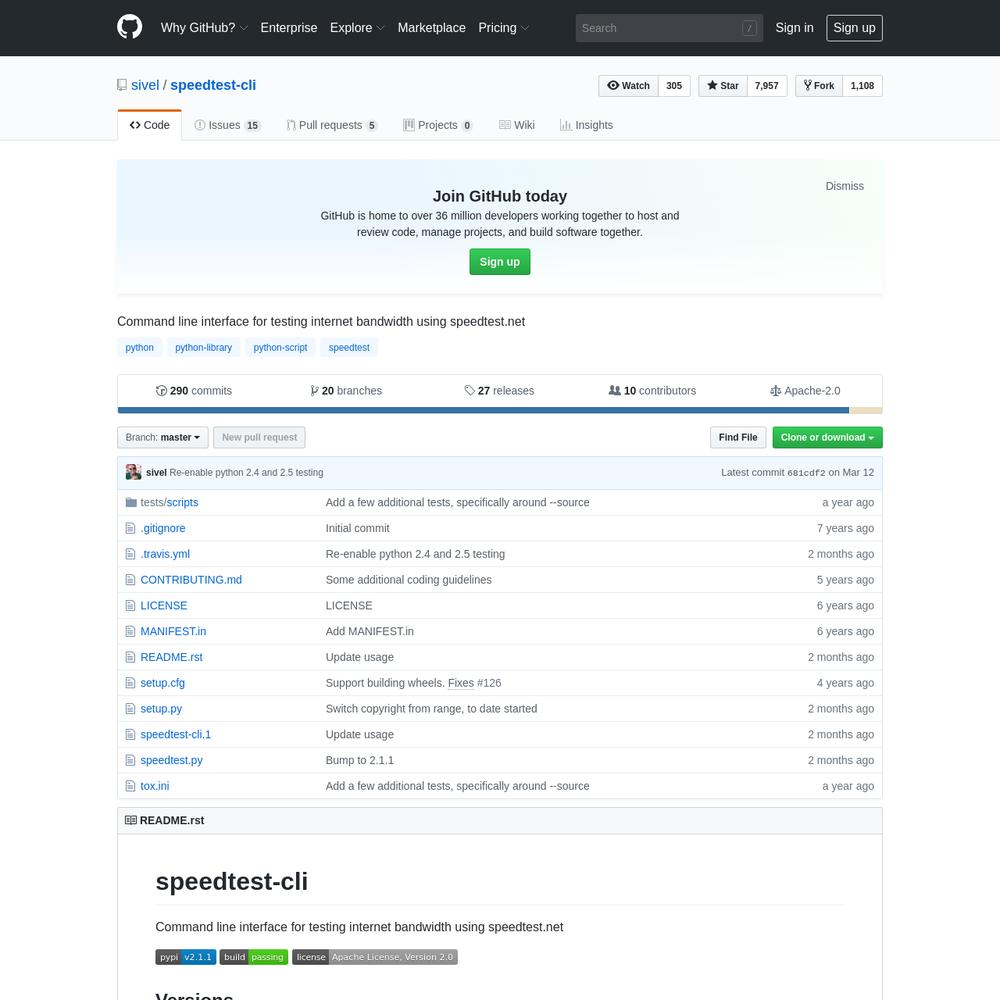Viewport: 1000px width, 1000px height.
Task: Open the README.rst file link
Action: tap(172, 657)
